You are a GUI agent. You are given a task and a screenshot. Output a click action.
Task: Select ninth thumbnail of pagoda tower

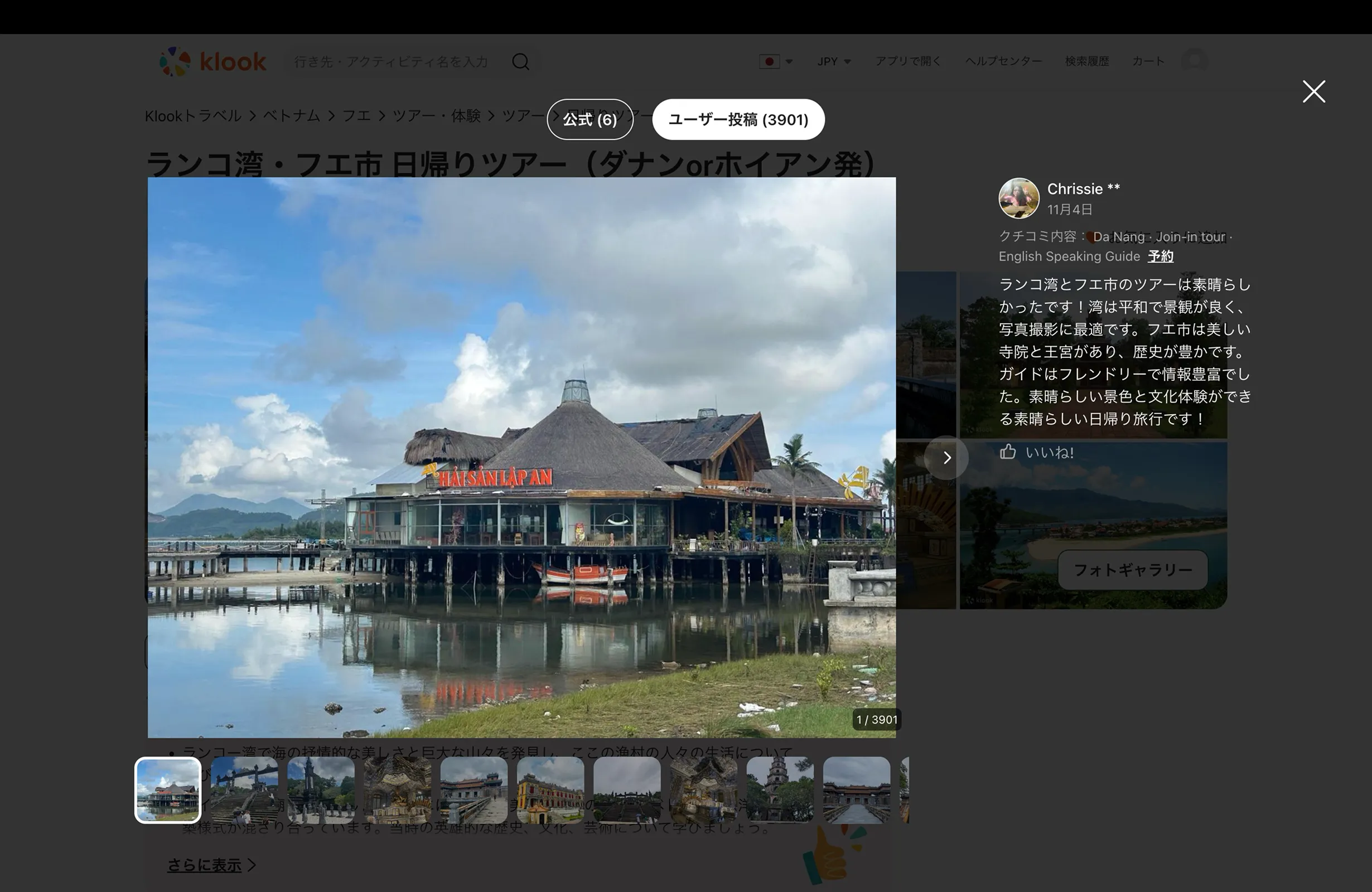coord(780,790)
